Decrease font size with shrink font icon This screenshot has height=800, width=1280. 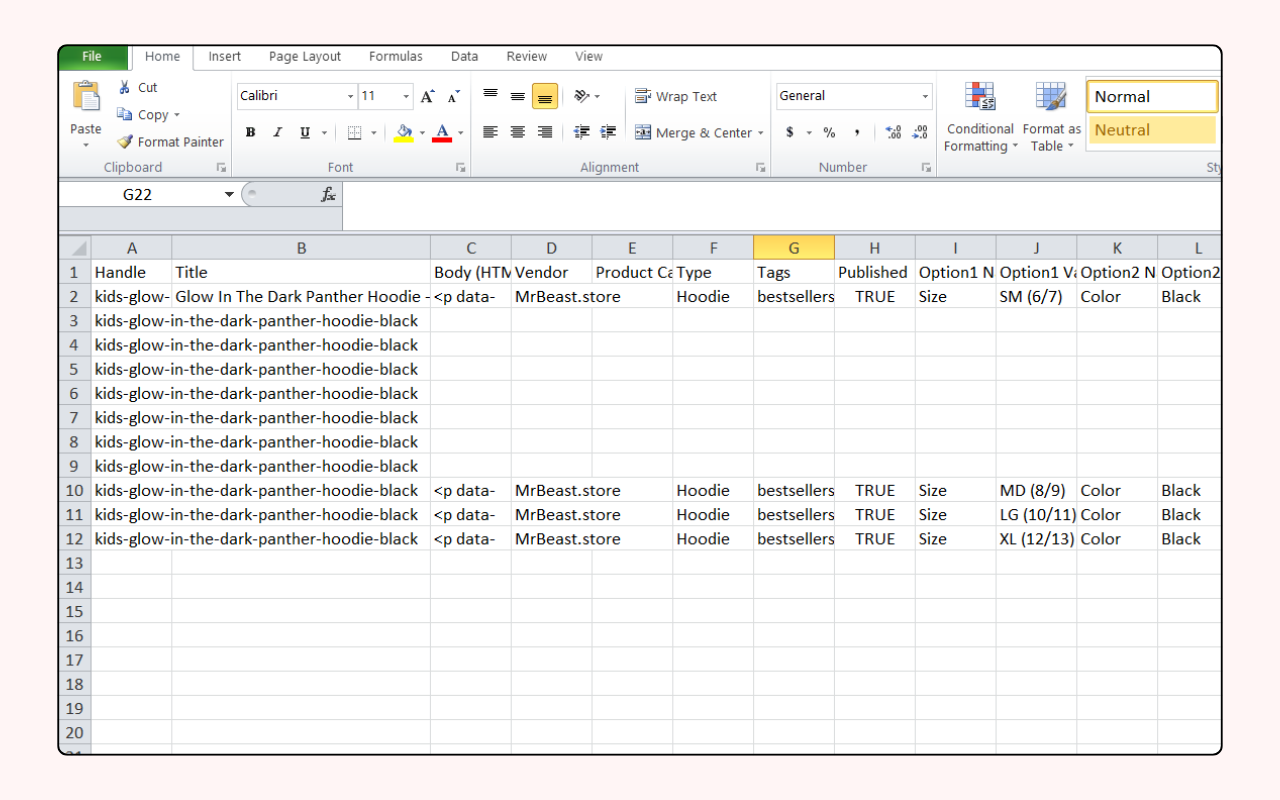(x=453, y=96)
